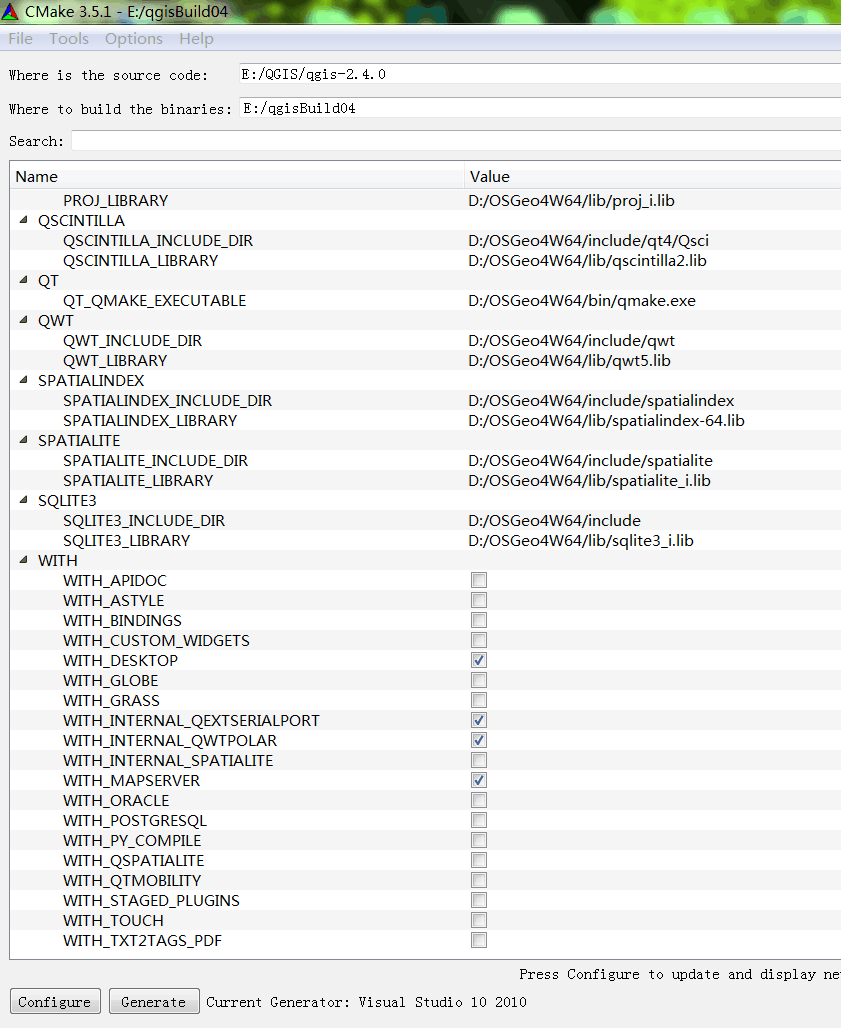Collapse the QWT group
The height and width of the screenshot is (1028, 841).
[x=24, y=320]
